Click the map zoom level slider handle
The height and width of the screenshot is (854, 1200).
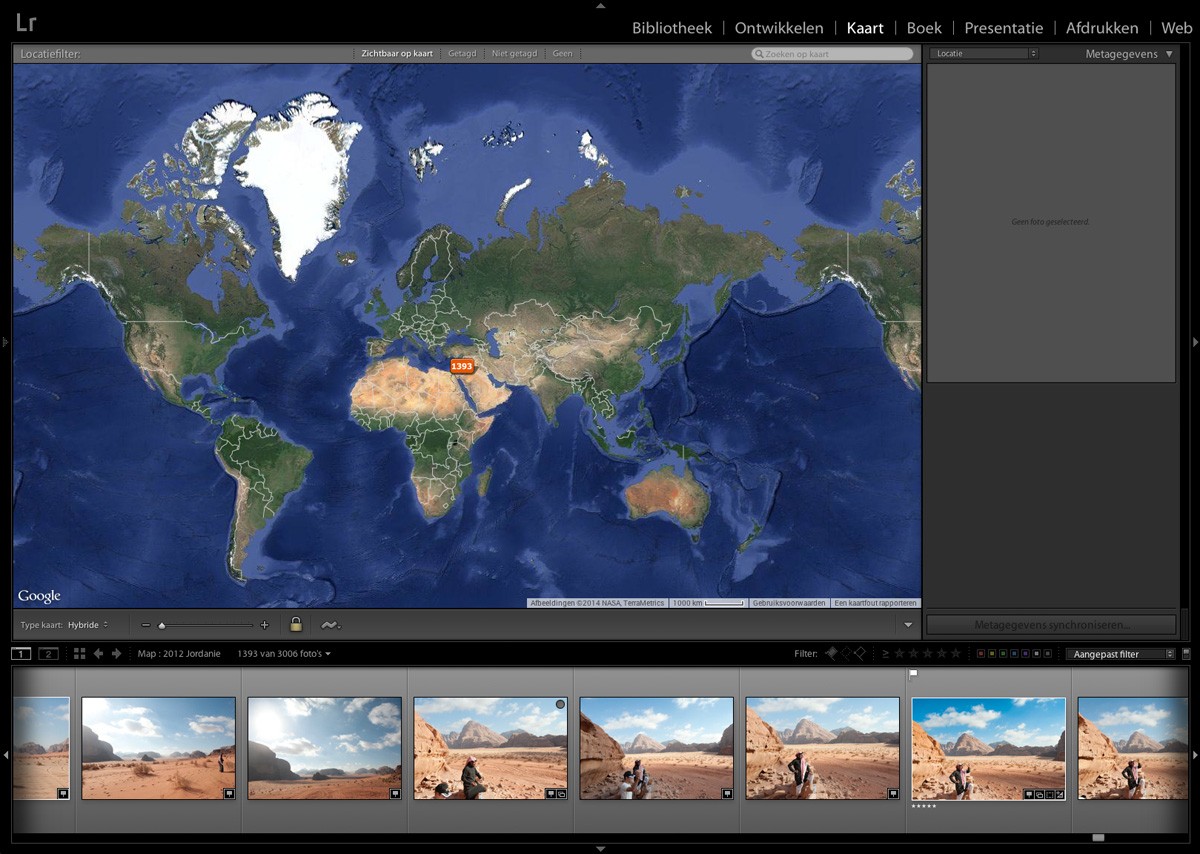163,624
